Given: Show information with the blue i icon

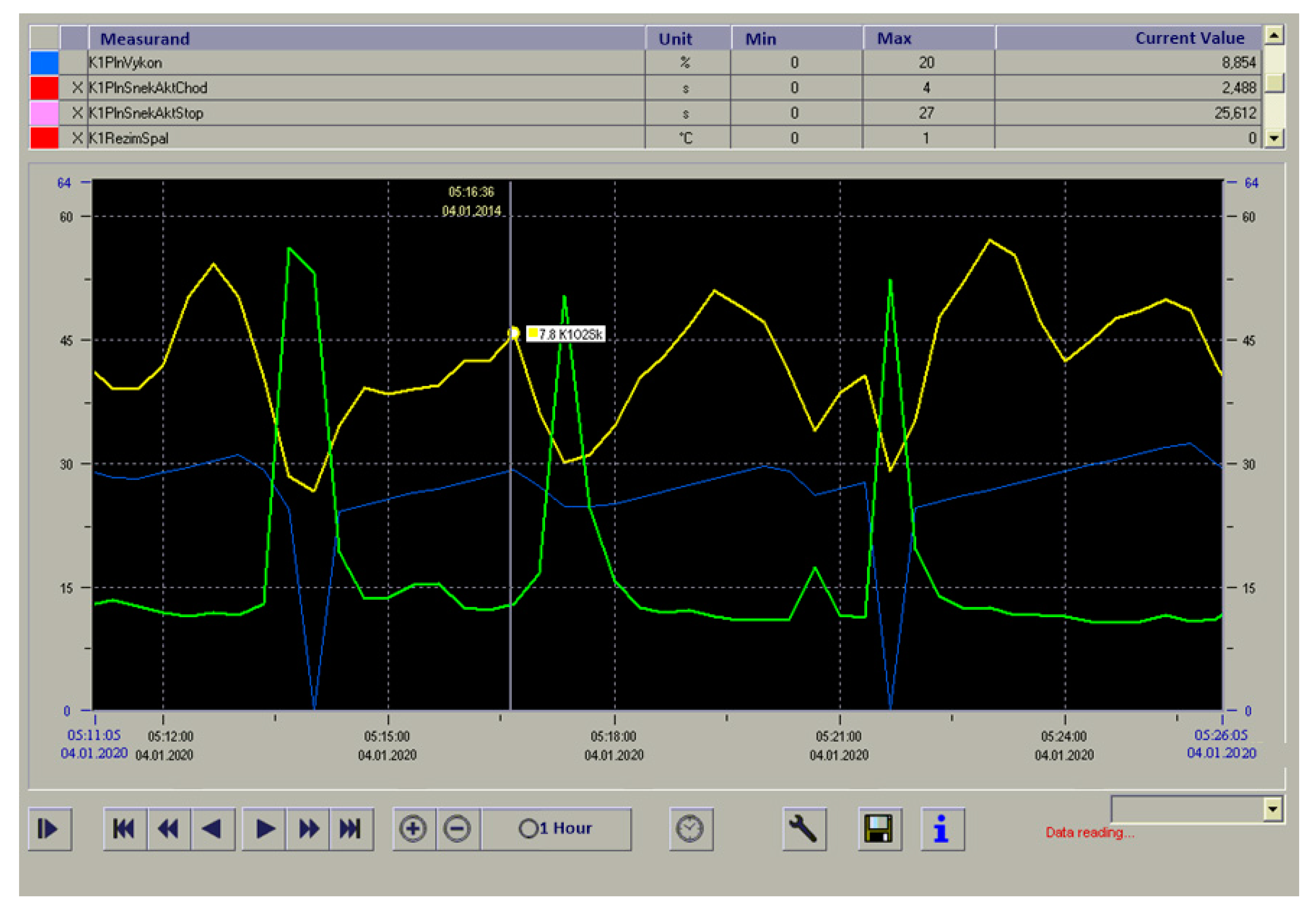Looking at the screenshot, I should click(x=941, y=829).
